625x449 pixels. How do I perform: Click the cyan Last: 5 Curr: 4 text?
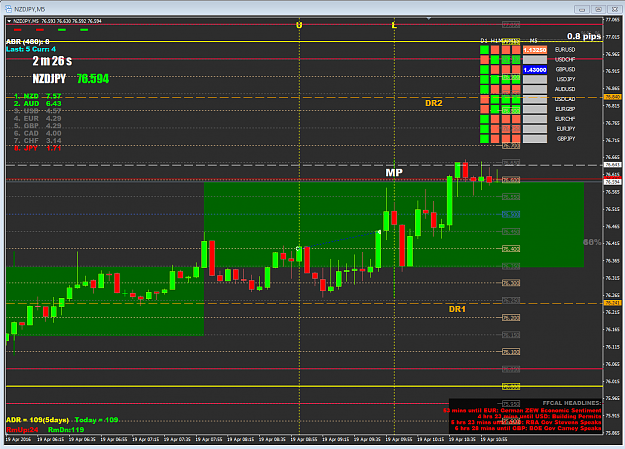31,49
